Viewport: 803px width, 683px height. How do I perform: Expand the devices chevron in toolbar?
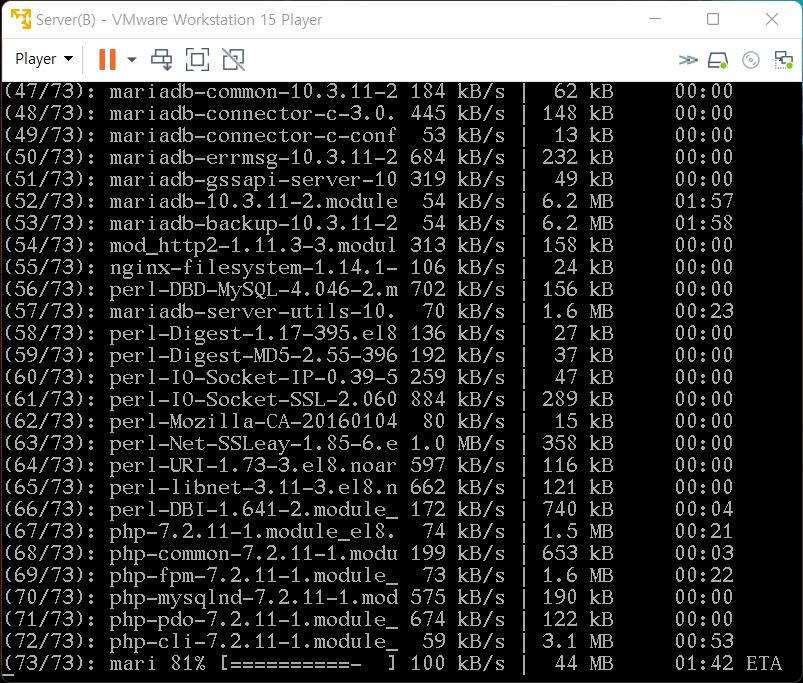coord(688,60)
